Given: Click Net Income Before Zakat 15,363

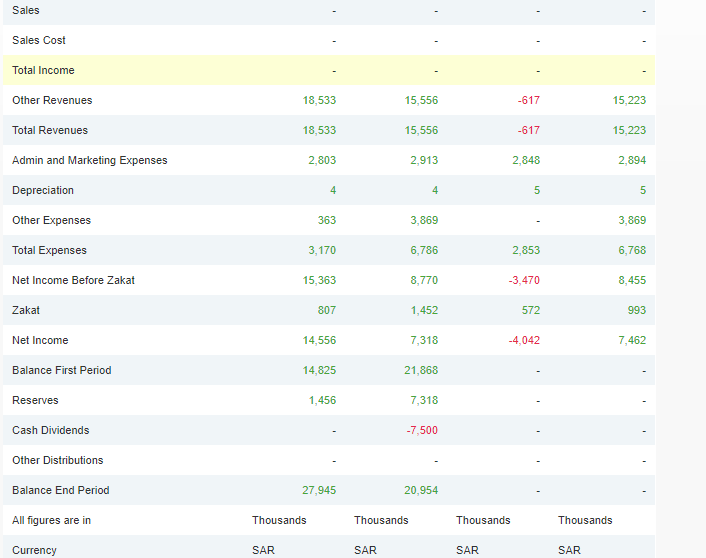Looking at the screenshot, I should point(319,280).
